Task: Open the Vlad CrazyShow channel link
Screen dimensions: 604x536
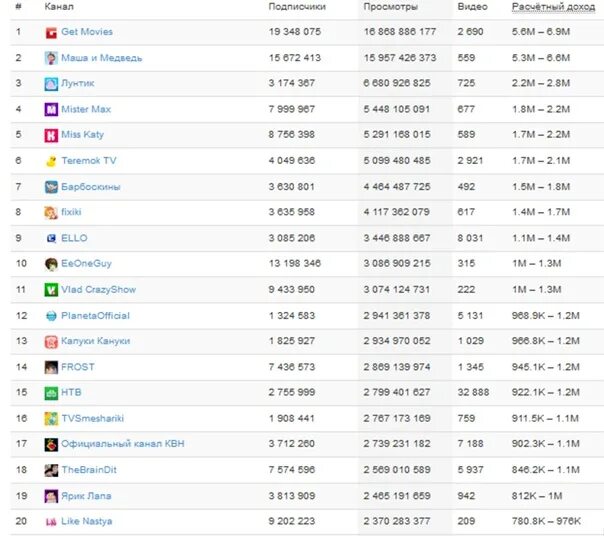Action: [99, 289]
